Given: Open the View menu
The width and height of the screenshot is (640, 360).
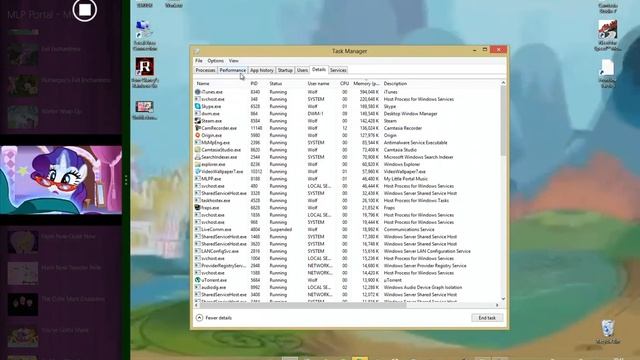Looking at the screenshot, I should (233, 61).
